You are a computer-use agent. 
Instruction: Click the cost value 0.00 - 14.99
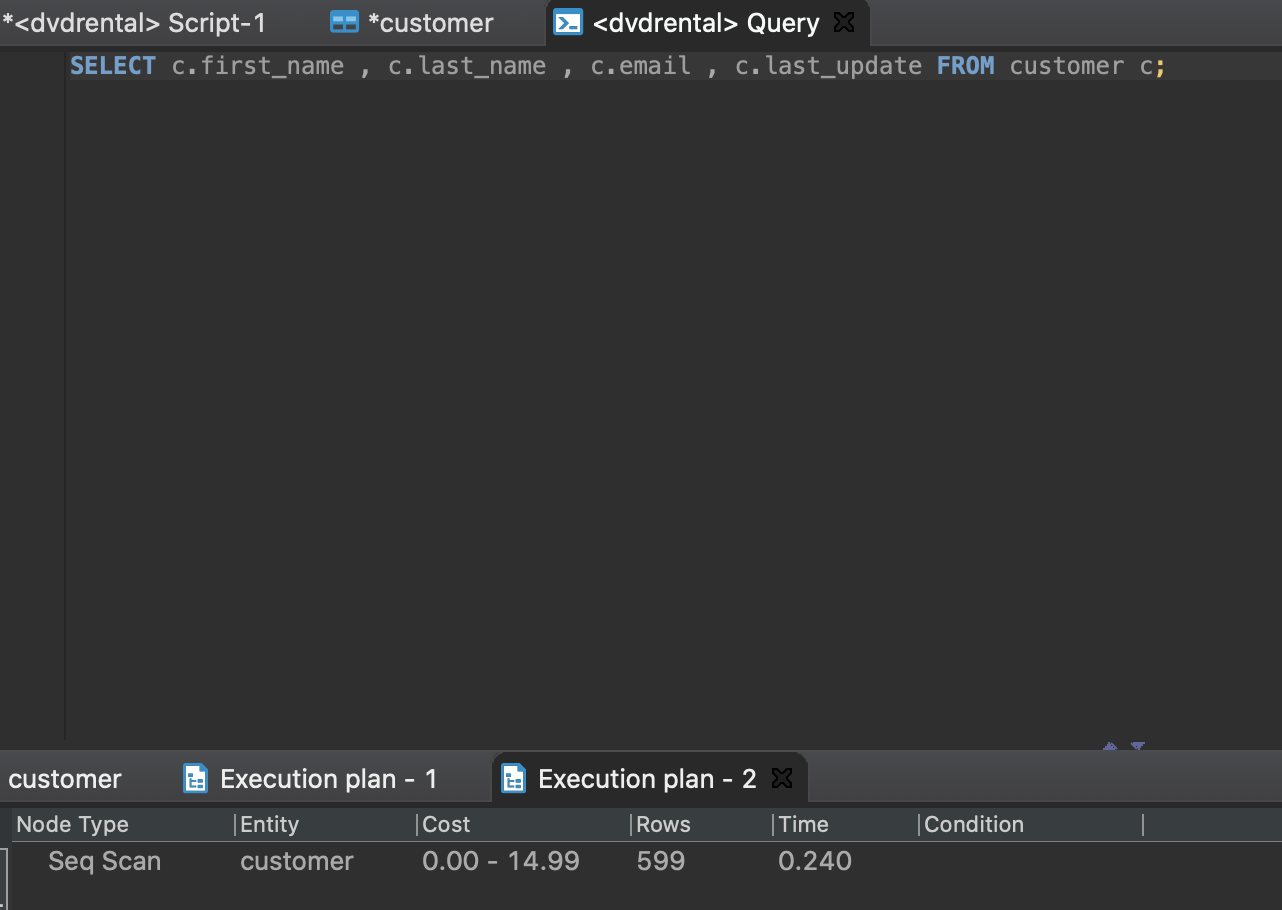(501, 861)
